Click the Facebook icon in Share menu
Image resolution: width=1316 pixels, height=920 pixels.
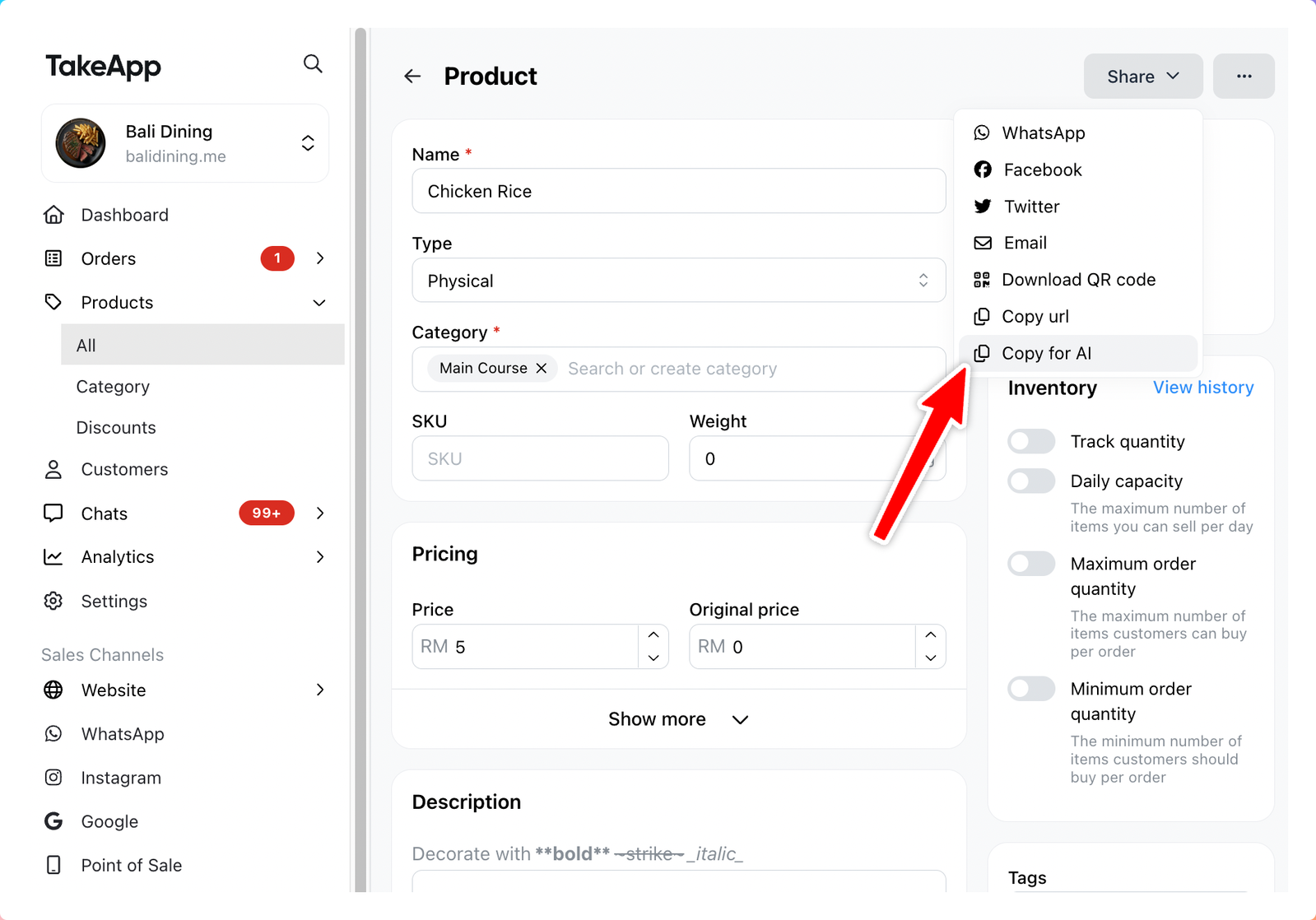[x=983, y=170]
